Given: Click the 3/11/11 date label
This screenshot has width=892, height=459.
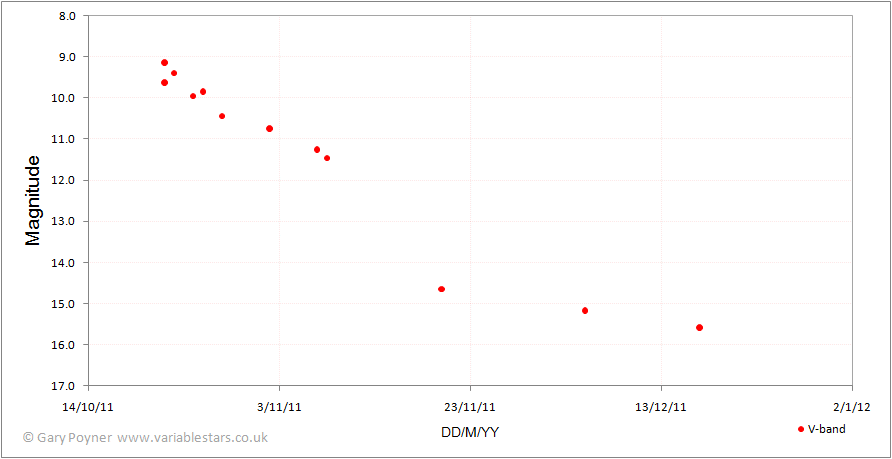Looking at the screenshot, I should click(x=279, y=407).
